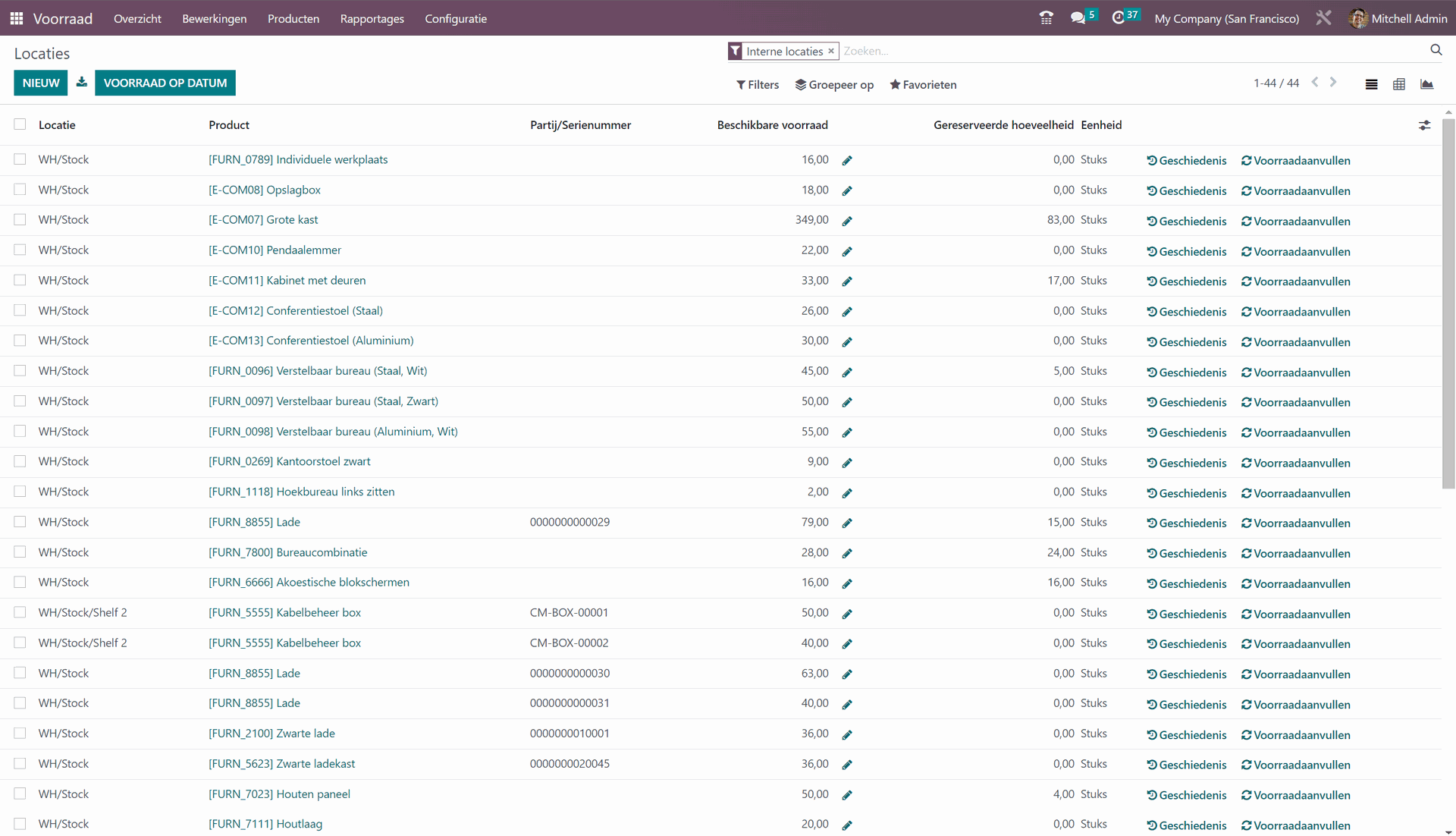
Task: Go to next page arrow
Action: tap(1333, 82)
